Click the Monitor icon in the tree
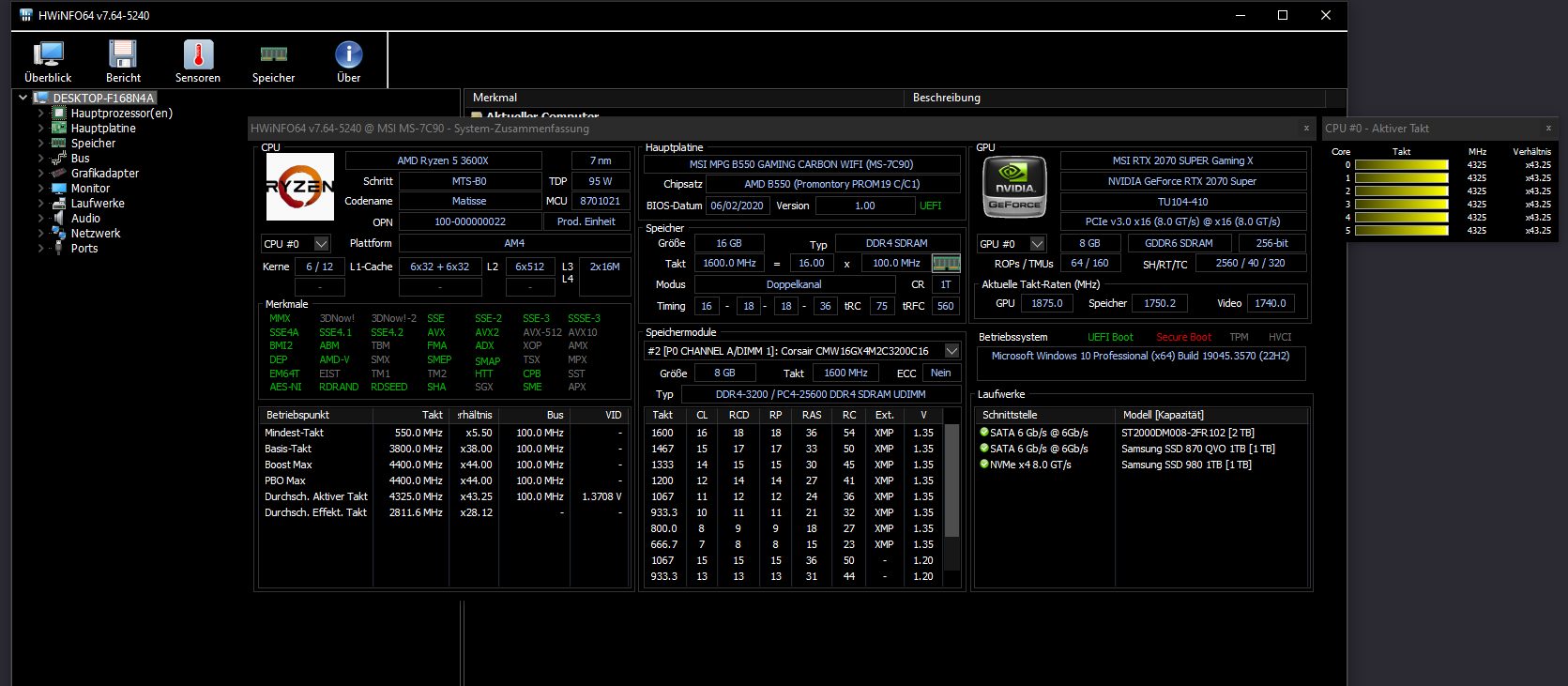The width and height of the screenshot is (1568, 686). pos(59,188)
